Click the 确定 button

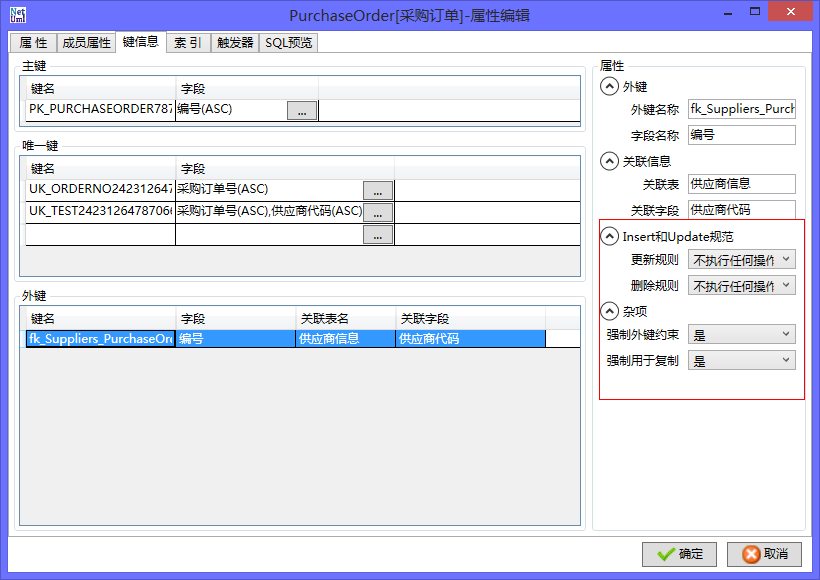[x=679, y=554]
